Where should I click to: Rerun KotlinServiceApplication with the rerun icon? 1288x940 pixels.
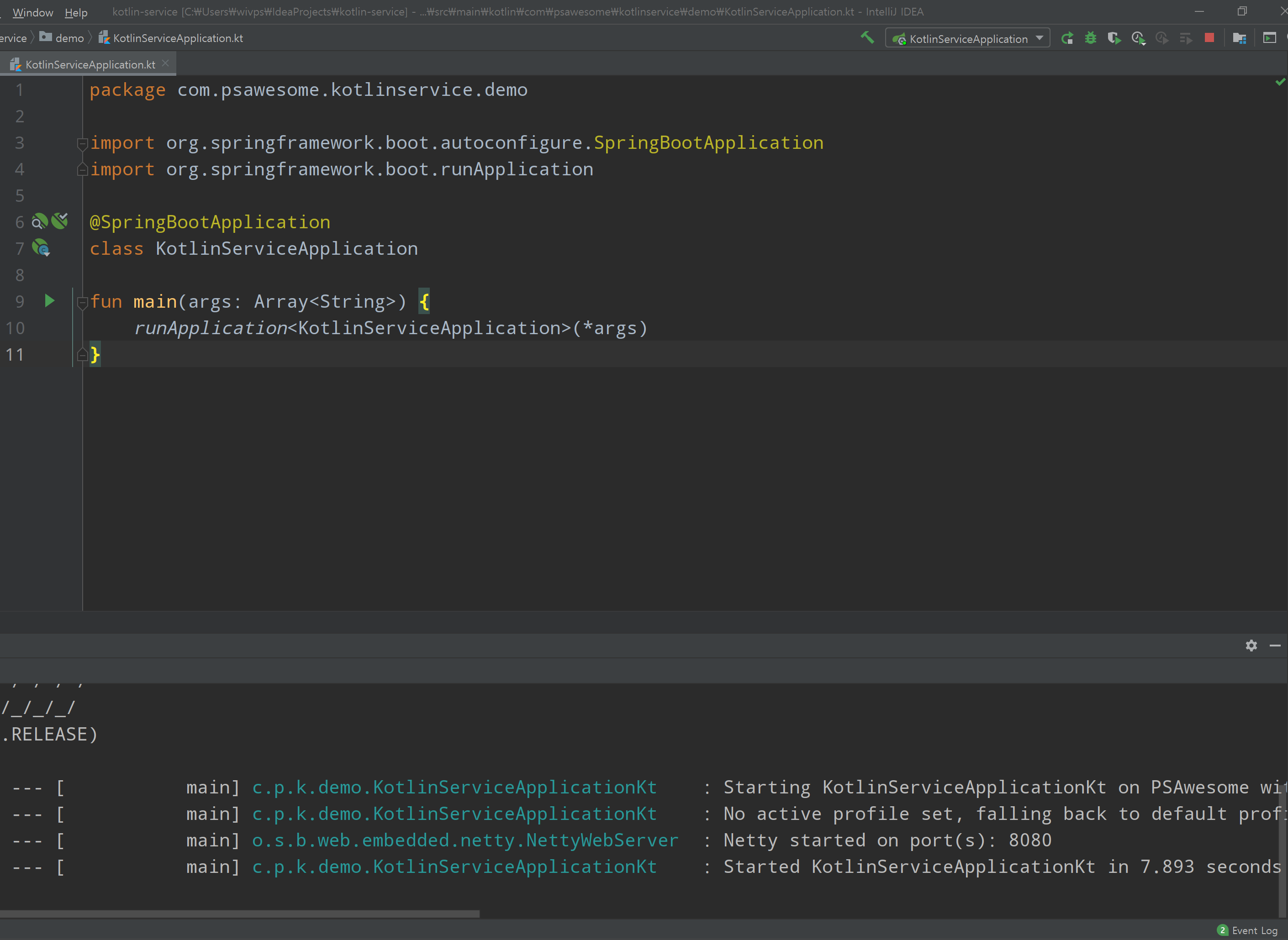(x=1067, y=38)
